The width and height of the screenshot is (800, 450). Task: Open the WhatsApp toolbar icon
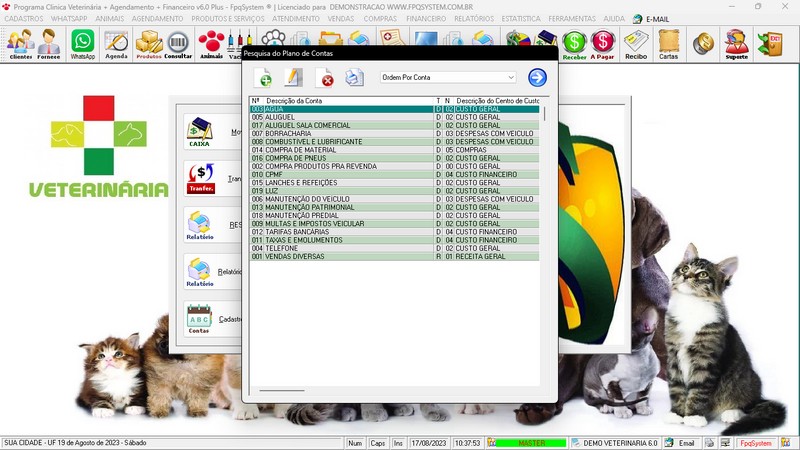83,43
